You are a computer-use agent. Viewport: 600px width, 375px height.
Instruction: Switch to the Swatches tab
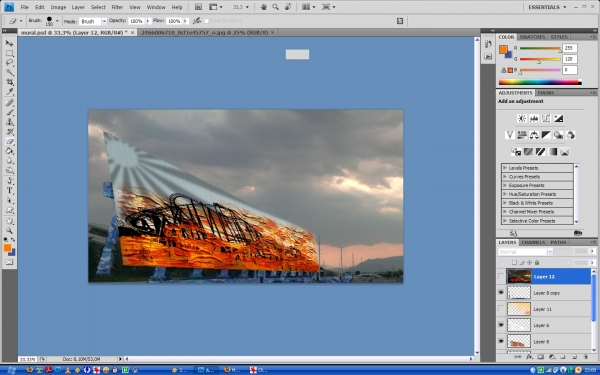click(x=532, y=37)
